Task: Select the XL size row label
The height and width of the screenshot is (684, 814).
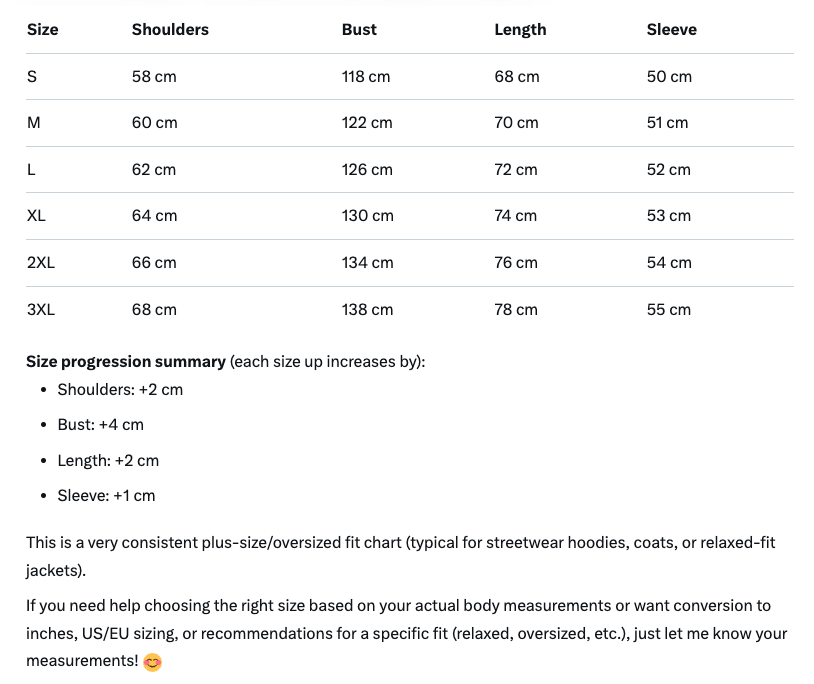Action: pyautogui.click(x=36, y=216)
